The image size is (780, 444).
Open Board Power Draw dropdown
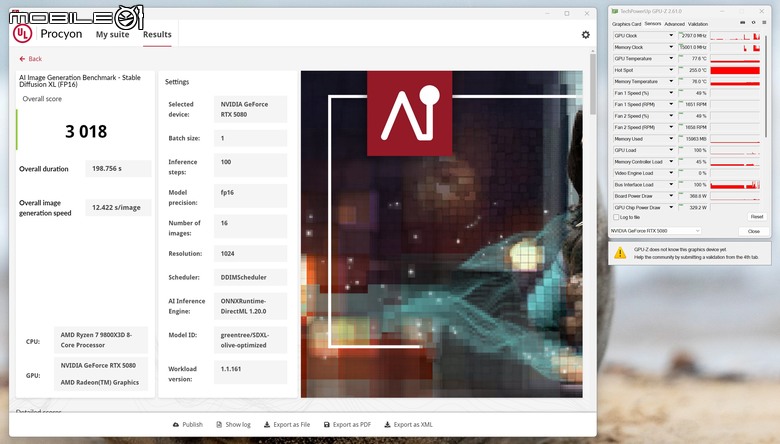pos(671,196)
